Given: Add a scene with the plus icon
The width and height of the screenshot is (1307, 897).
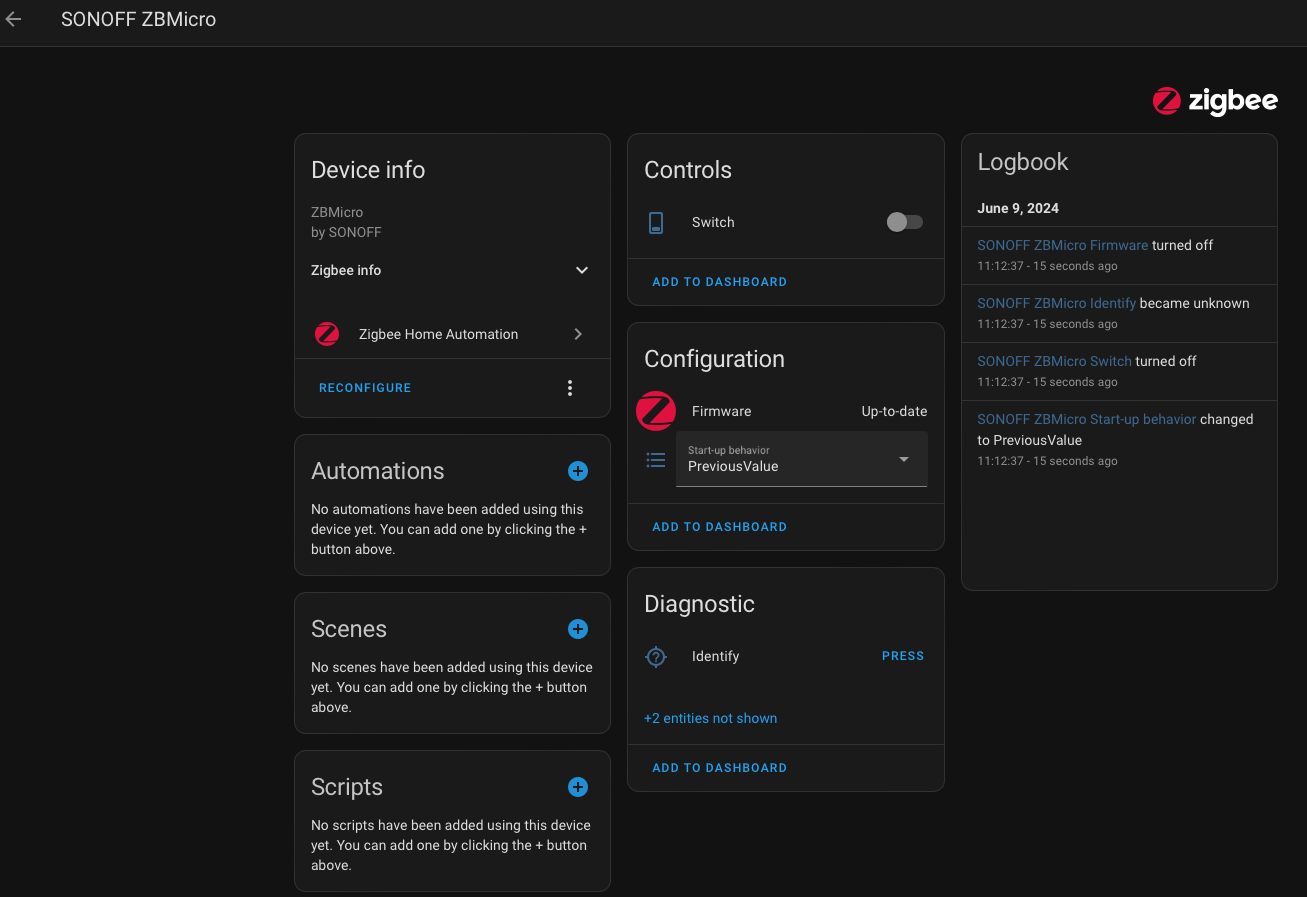Looking at the screenshot, I should (578, 629).
